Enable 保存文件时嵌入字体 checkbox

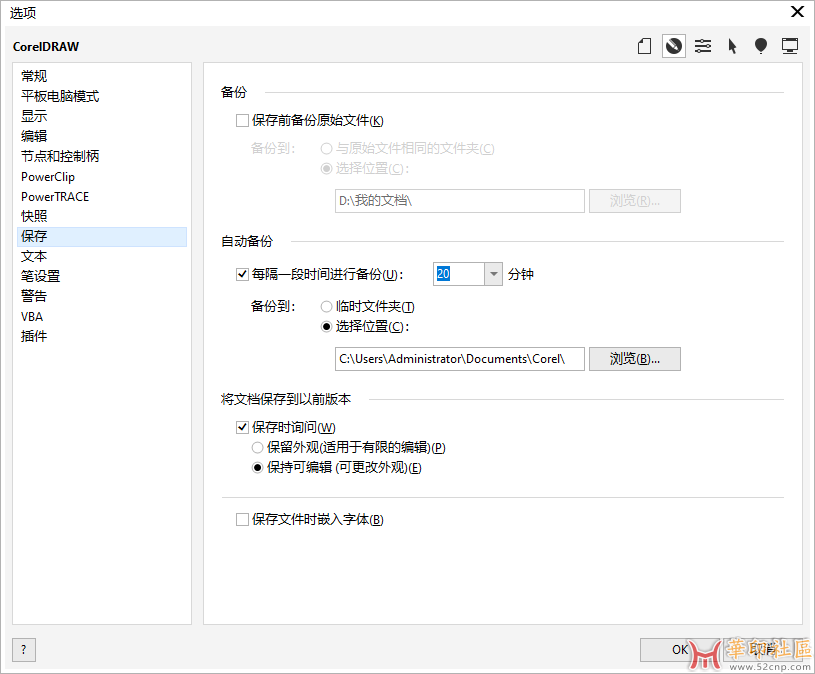(x=242, y=520)
